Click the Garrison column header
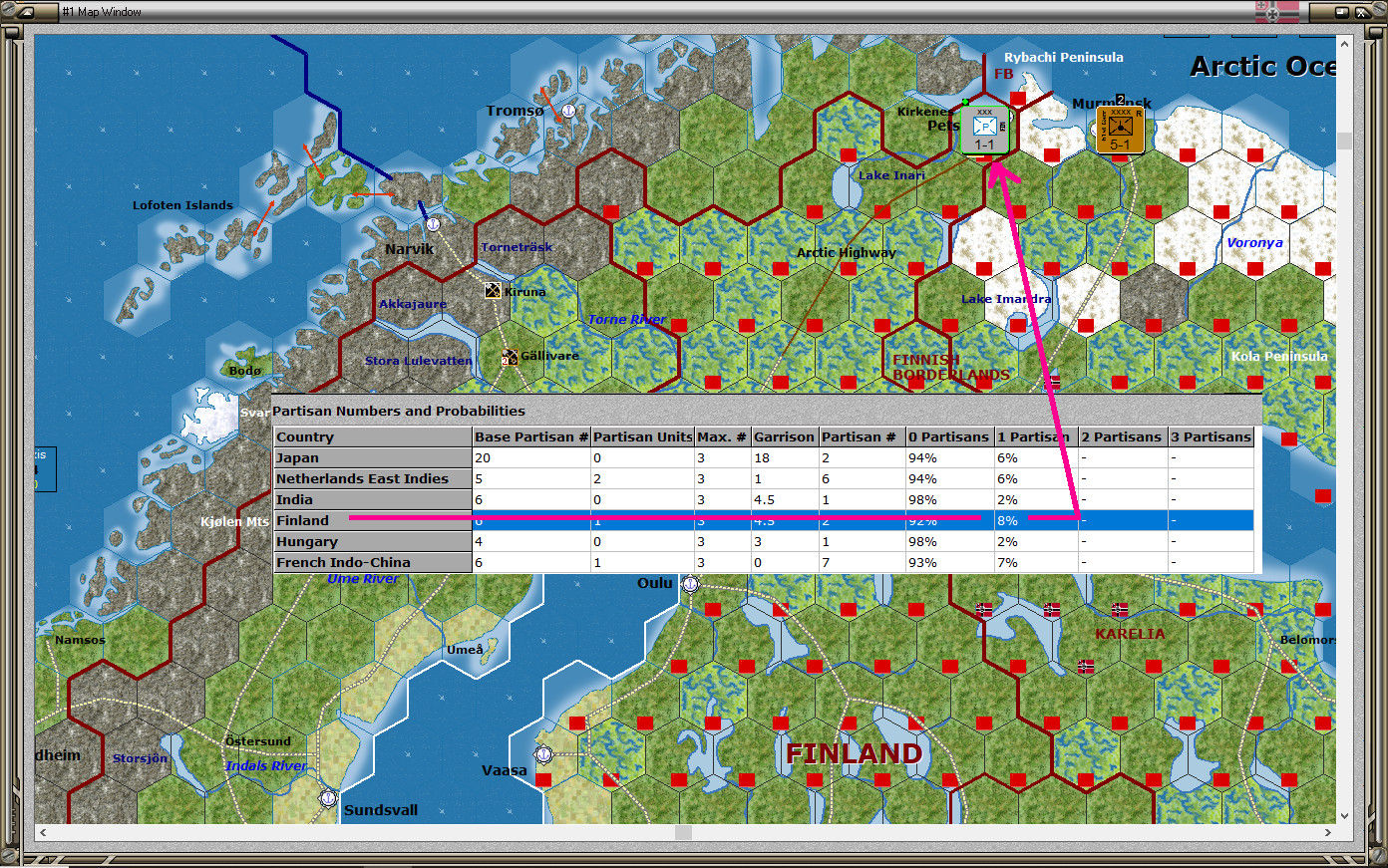The height and width of the screenshot is (868, 1388). tap(785, 436)
